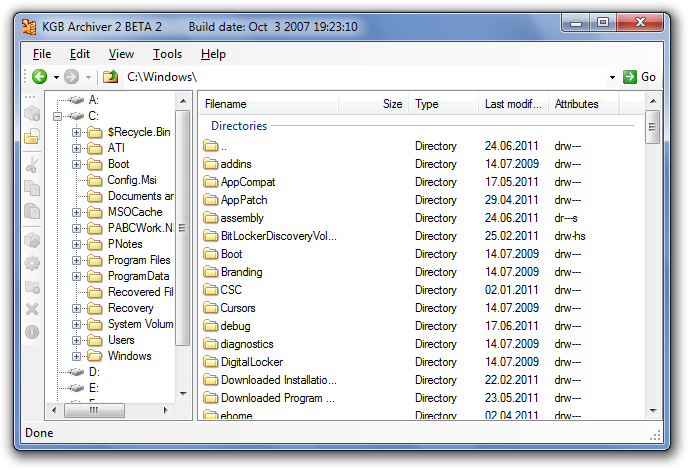Click the greyed Forward navigation arrow
Image resolution: width=689 pixels, height=470 pixels.
tap(72, 77)
